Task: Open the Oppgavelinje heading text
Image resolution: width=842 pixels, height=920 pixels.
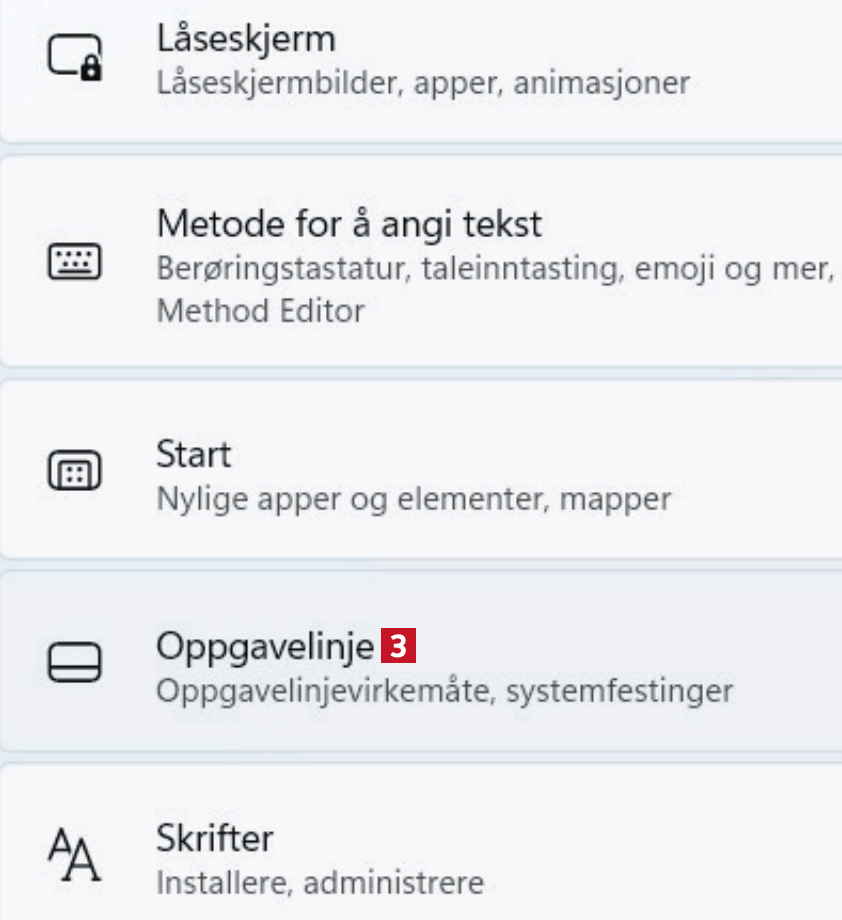Action: [265, 646]
